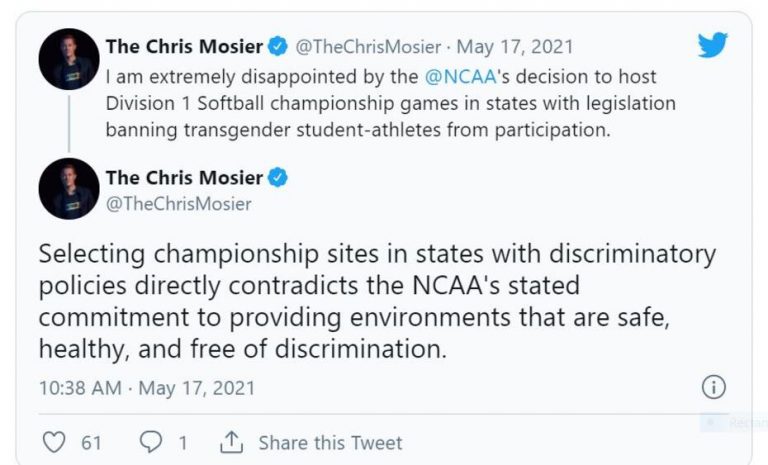Open the @TheChrisMosier handle under lower name
This screenshot has height=465, width=768.
point(178,204)
